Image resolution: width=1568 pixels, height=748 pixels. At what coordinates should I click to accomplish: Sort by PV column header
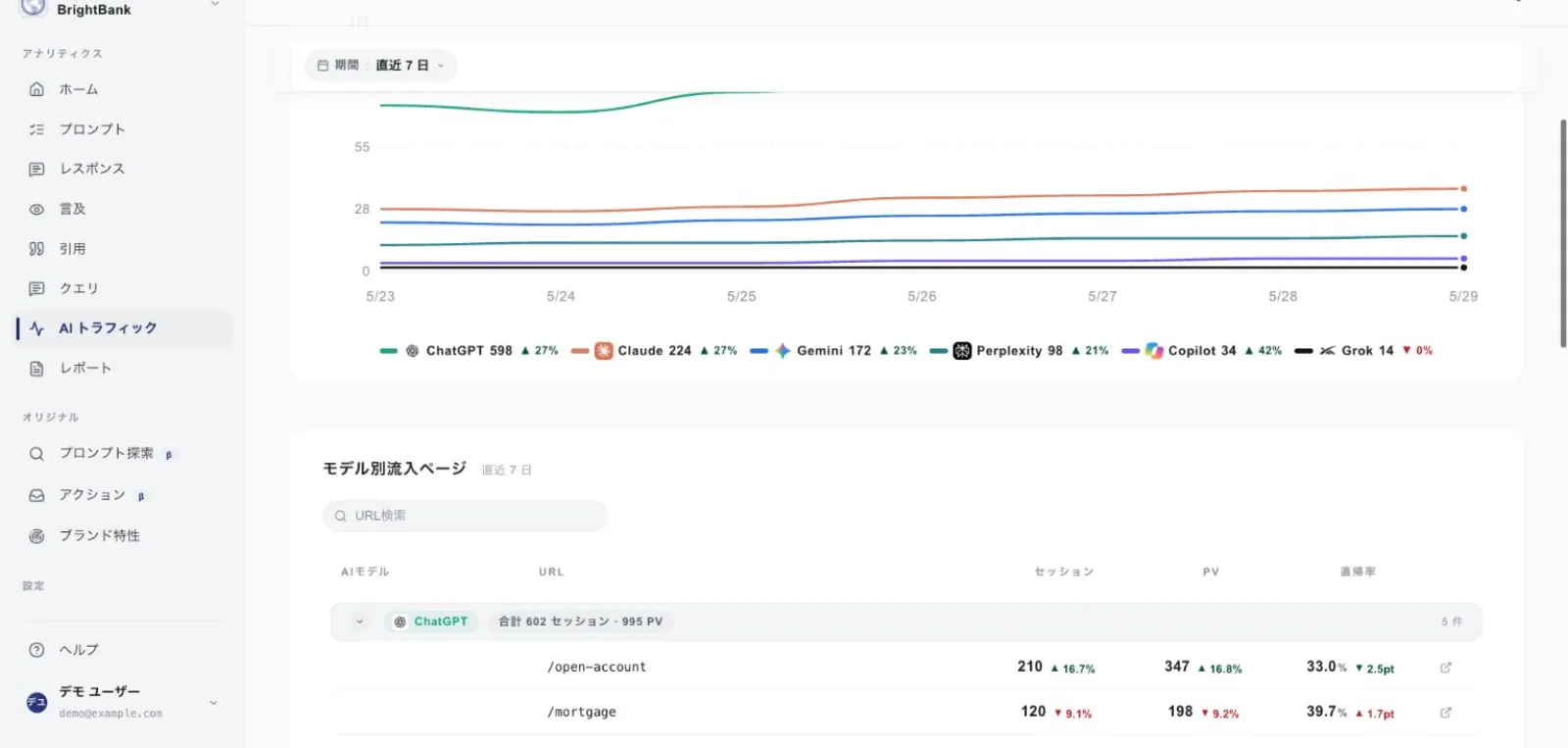point(1211,572)
